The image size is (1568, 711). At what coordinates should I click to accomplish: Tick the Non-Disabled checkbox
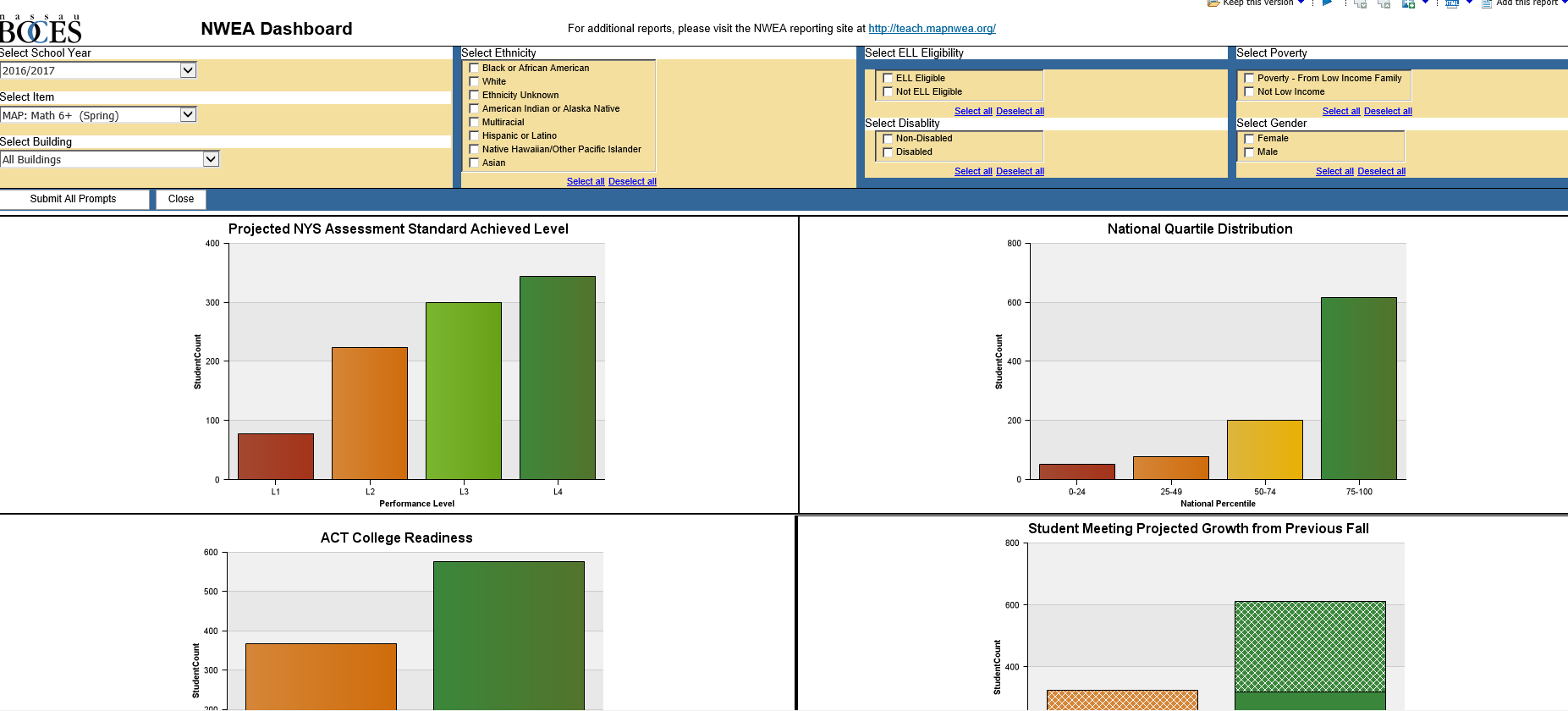888,138
